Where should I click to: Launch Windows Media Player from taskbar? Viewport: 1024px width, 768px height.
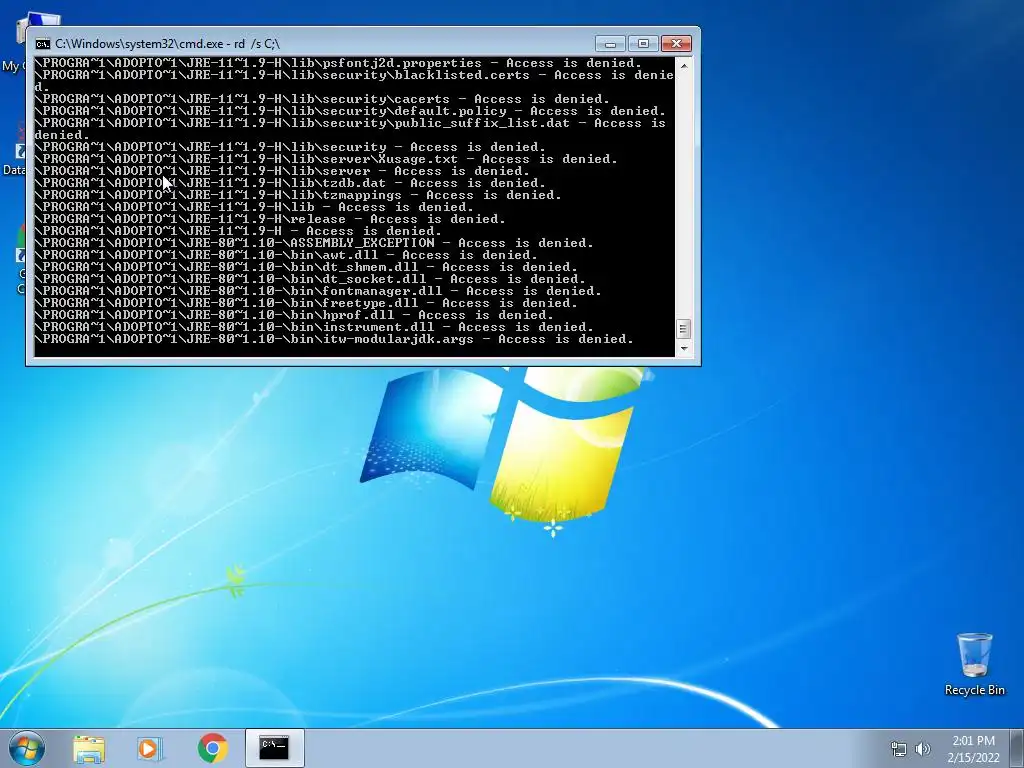click(150, 748)
